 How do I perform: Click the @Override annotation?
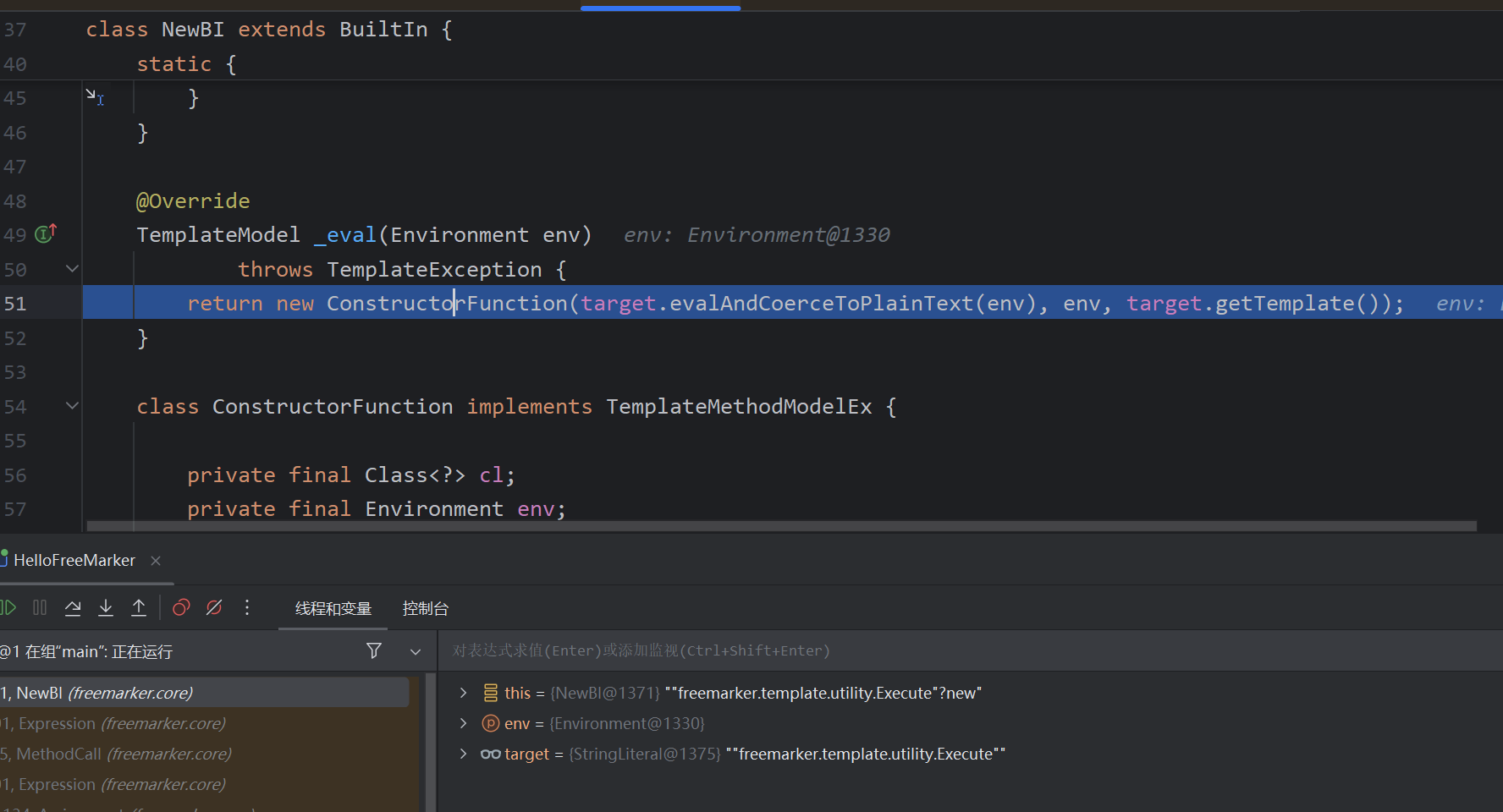193,201
